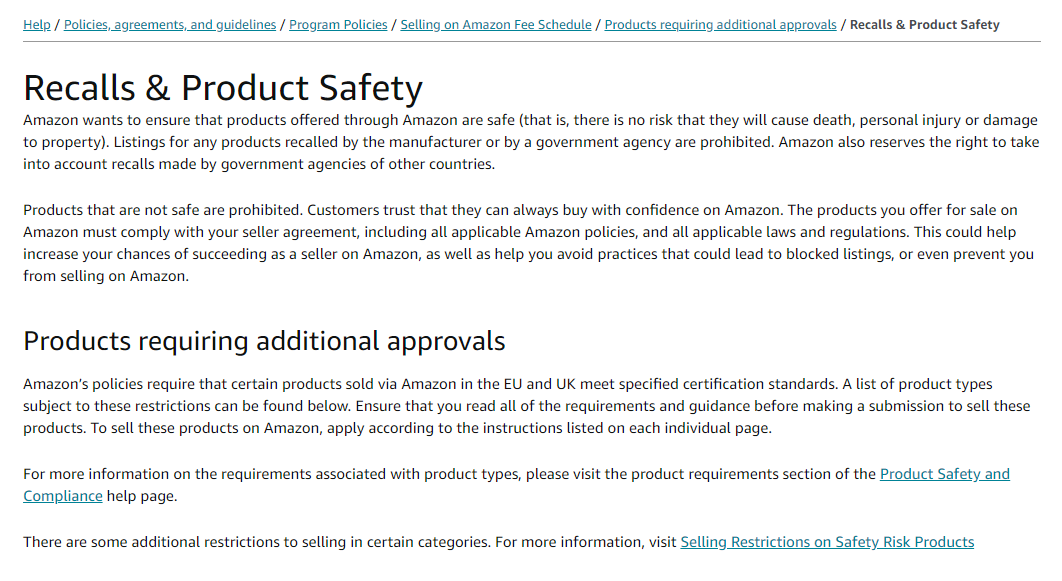1062x581 pixels.
Task: Visit Selling Restrictions on Safety Risk Products link
Action: [x=827, y=542]
